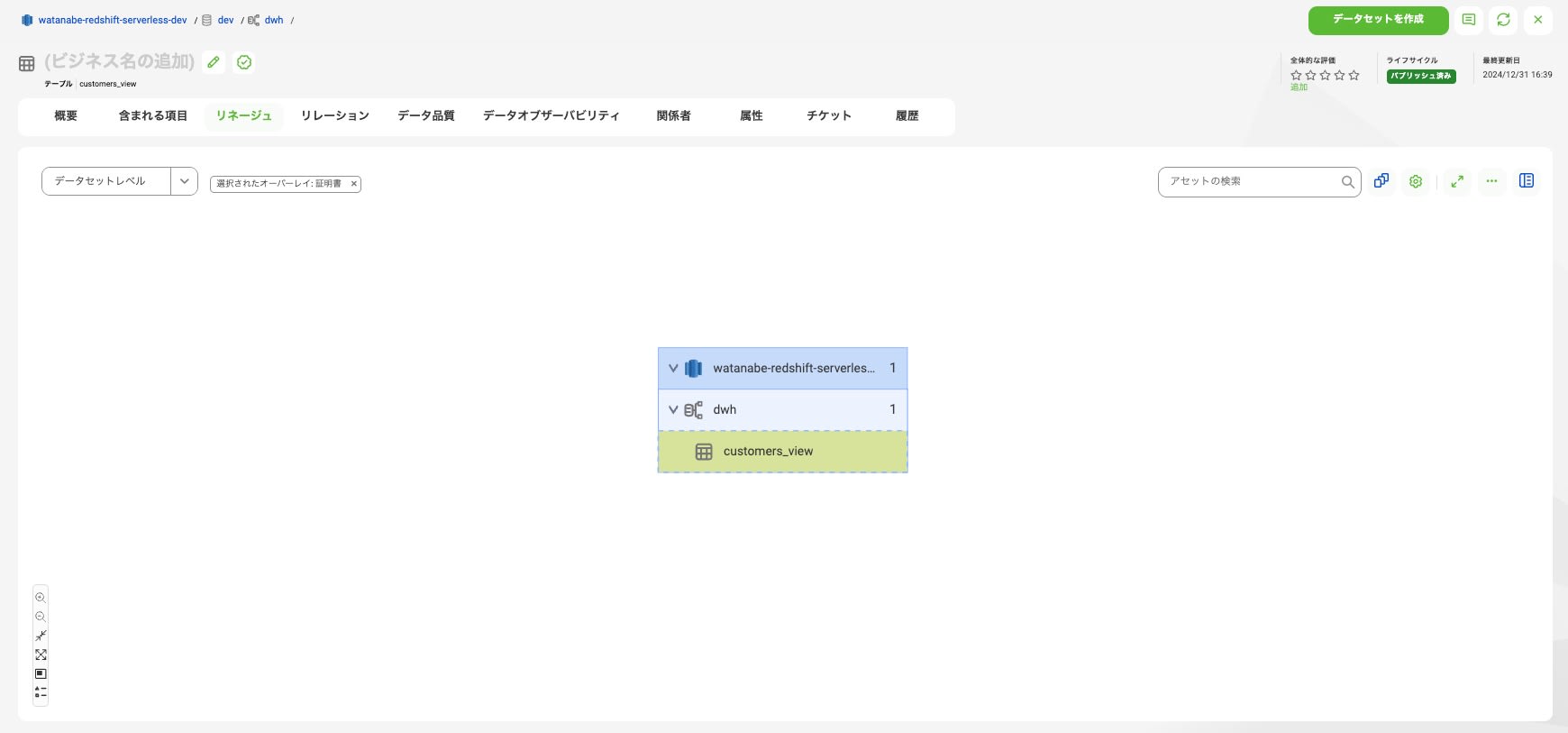Rate with the fifth star
The width and height of the screenshot is (1568, 733).
(1354, 76)
